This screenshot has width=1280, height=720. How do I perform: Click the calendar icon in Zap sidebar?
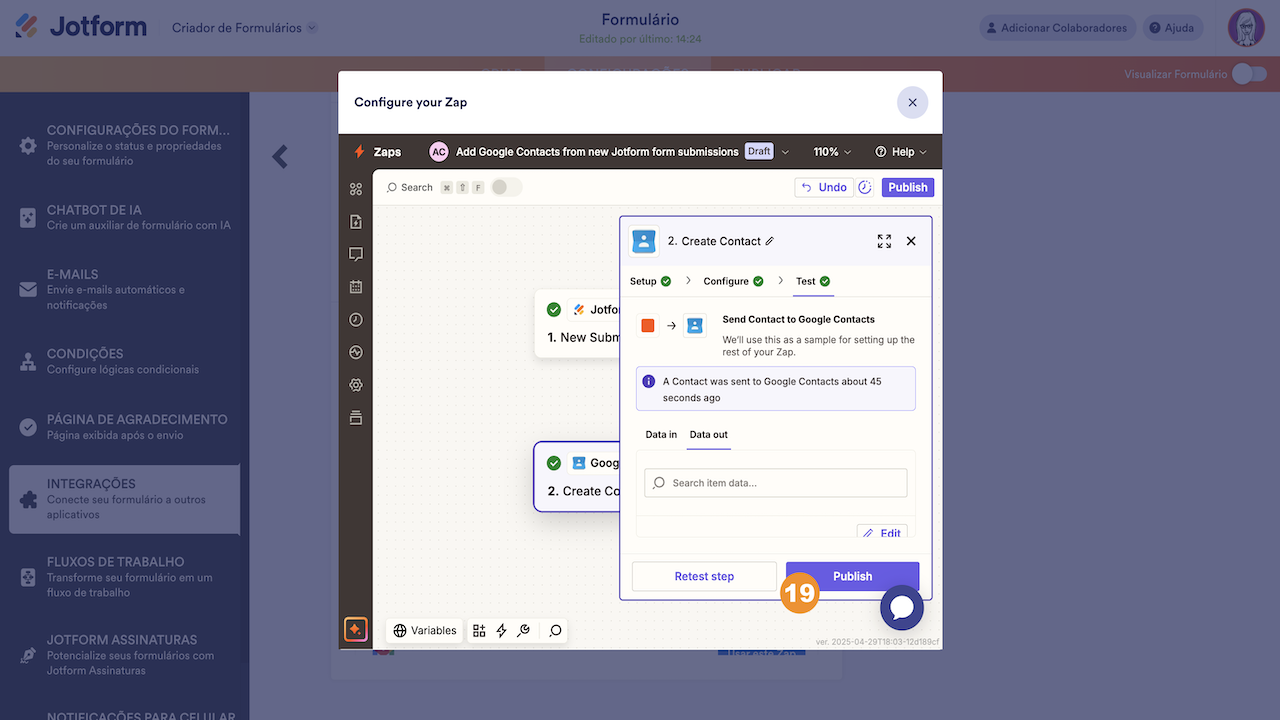pos(355,287)
